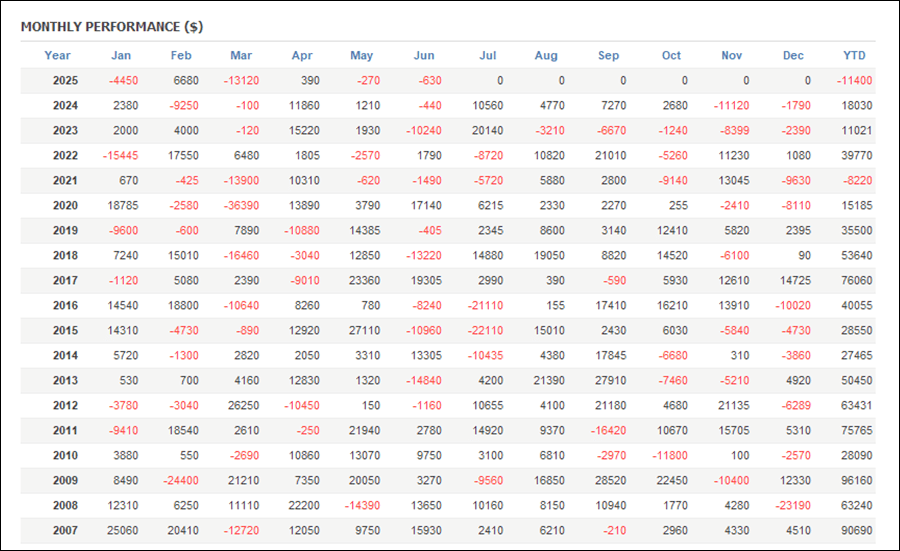Select the 2020 year row label

[65, 205]
